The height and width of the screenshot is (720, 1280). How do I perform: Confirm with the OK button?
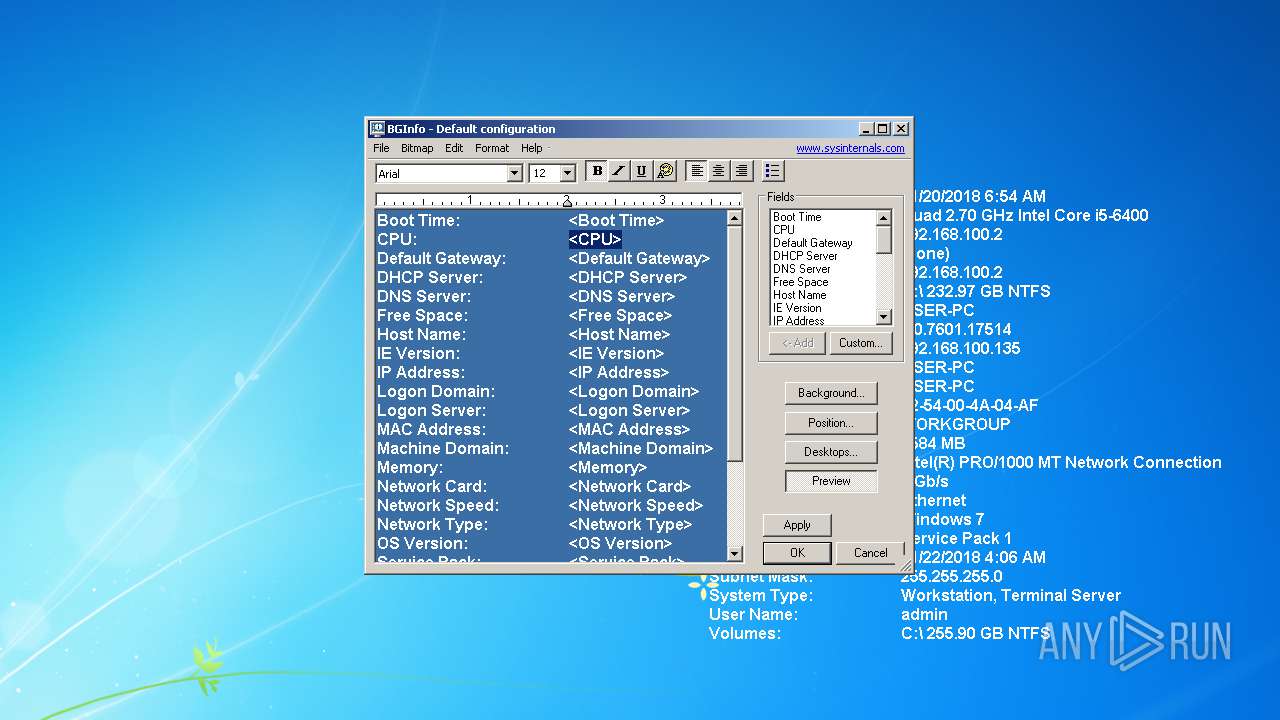click(797, 552)
